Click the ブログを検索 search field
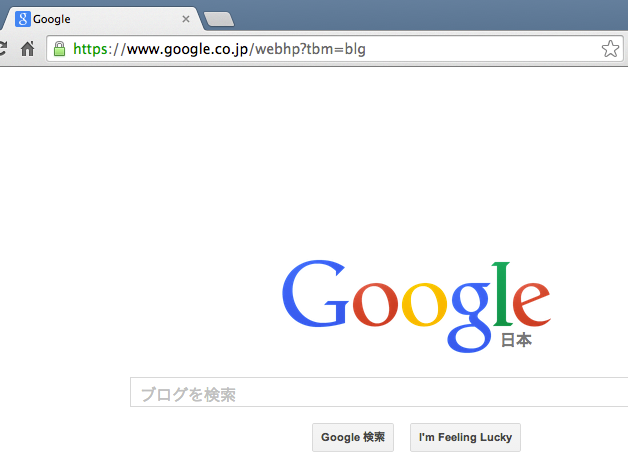The height and width of the screenshot is (469, 628). tap(379, 392)
